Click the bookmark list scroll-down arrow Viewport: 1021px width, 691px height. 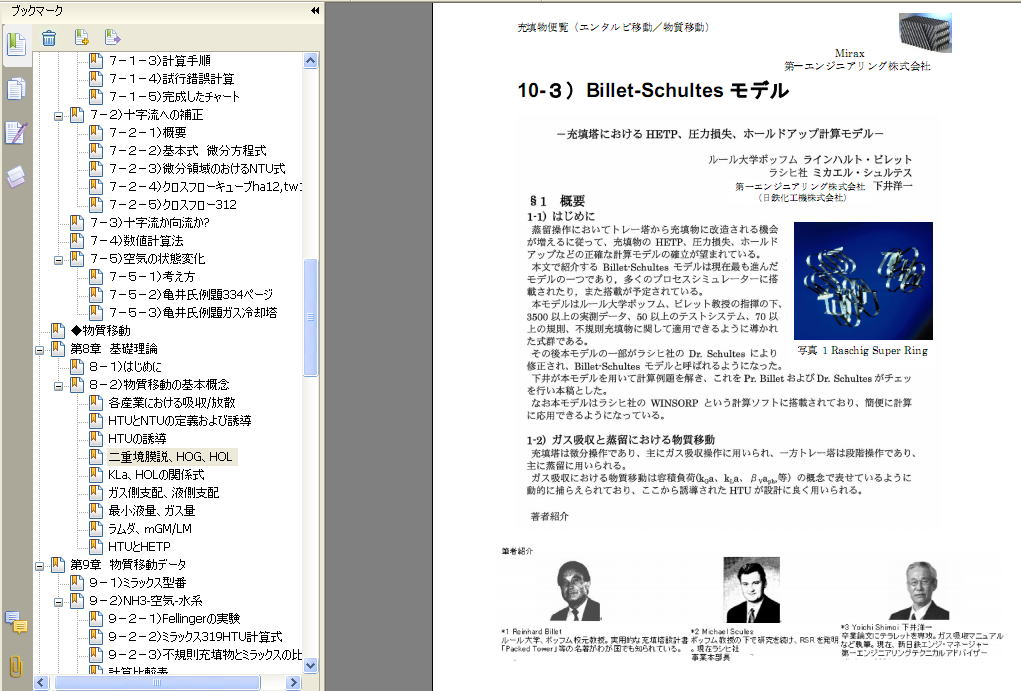pos(311,666)
